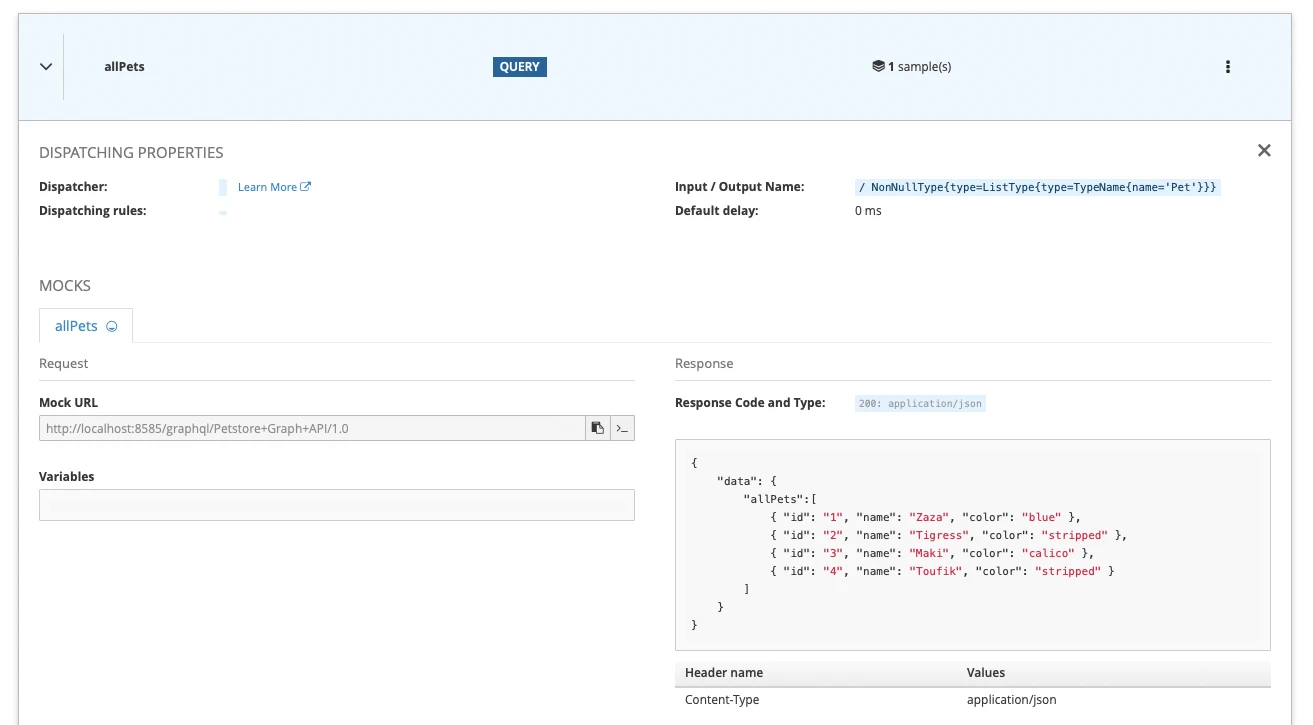
Task: Close the dispatching properties panel
Action: (1264, 151)
